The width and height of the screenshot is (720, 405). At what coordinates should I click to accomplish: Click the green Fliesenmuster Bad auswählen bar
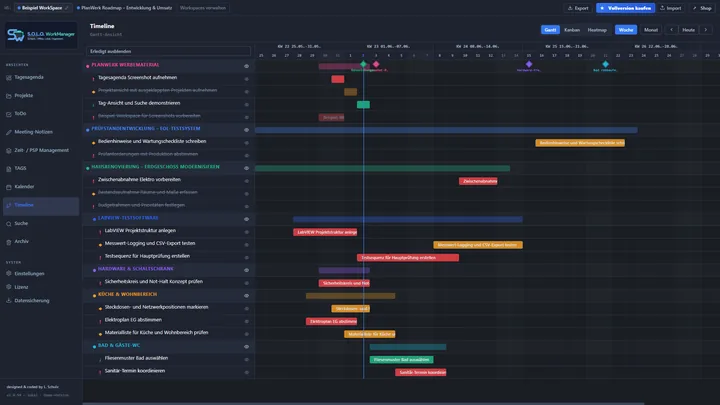pyautogui.click(x=401, y=360)
